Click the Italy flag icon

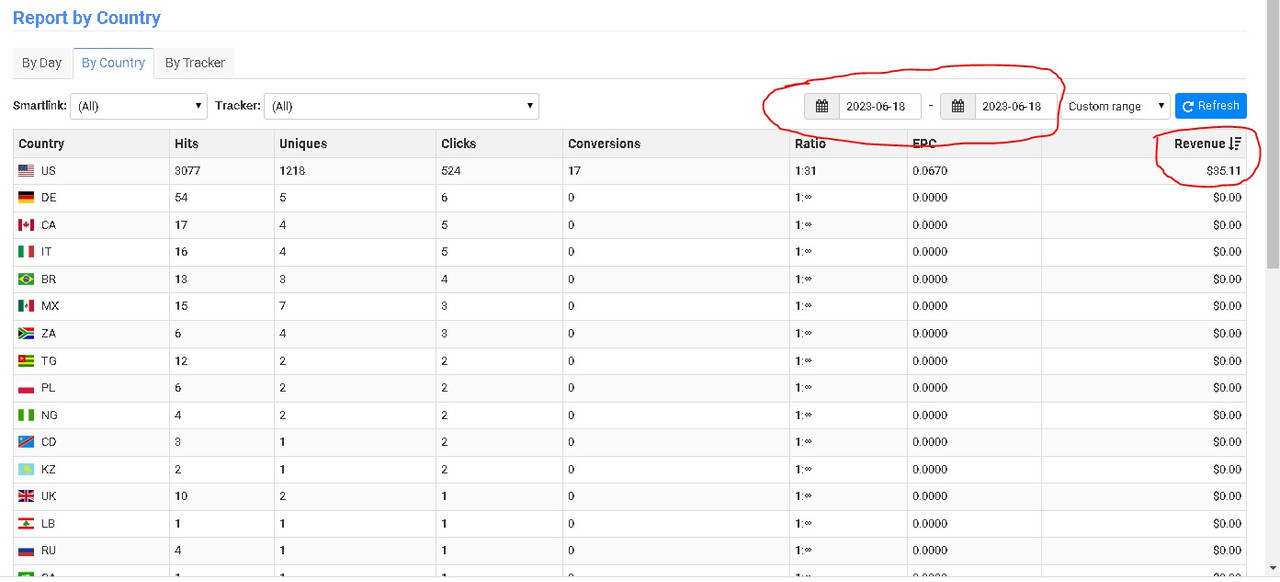click(26, 252)
